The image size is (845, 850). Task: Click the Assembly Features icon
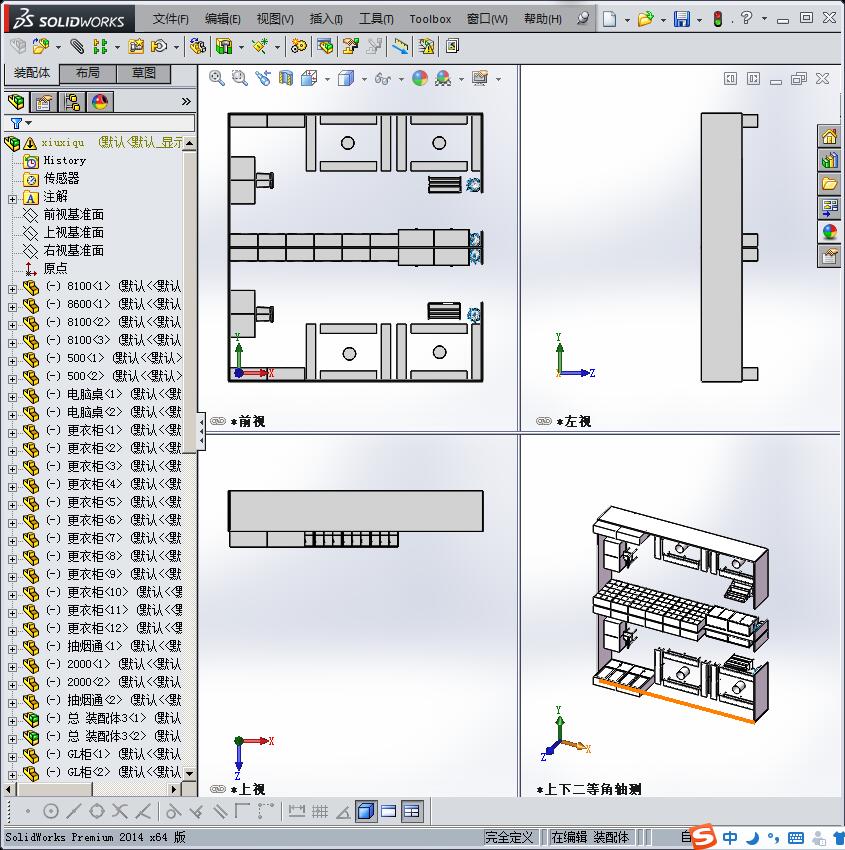click(223, 47)
